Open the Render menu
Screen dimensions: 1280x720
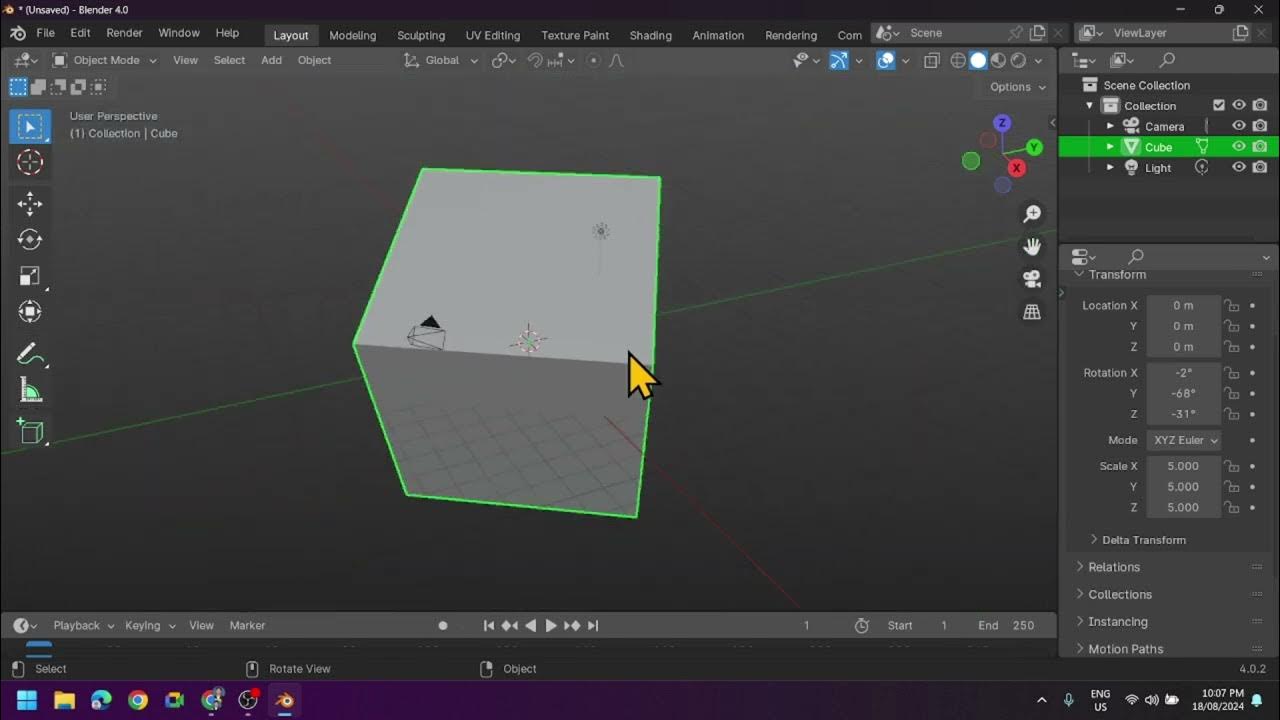(x=124, y=33)
